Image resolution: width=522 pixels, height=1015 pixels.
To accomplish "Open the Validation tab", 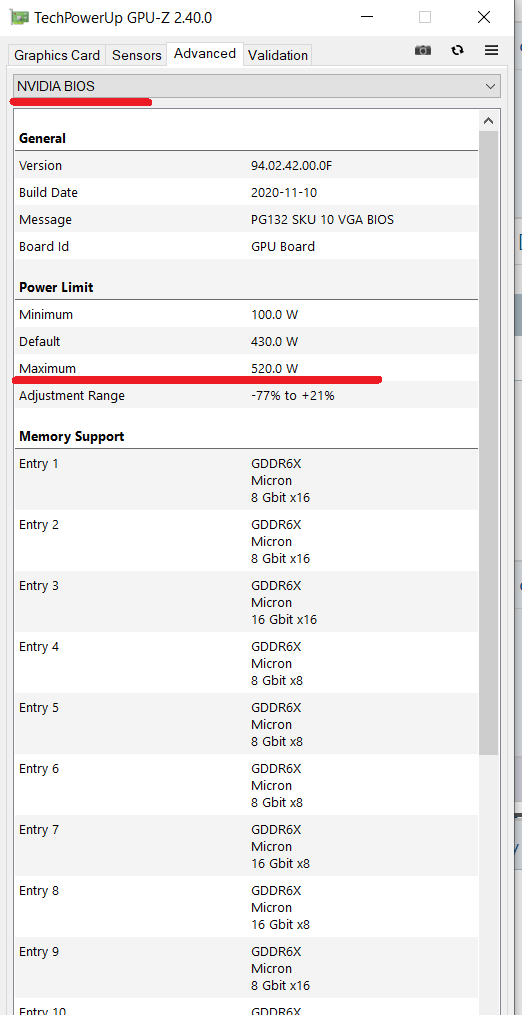I will 278,55.
